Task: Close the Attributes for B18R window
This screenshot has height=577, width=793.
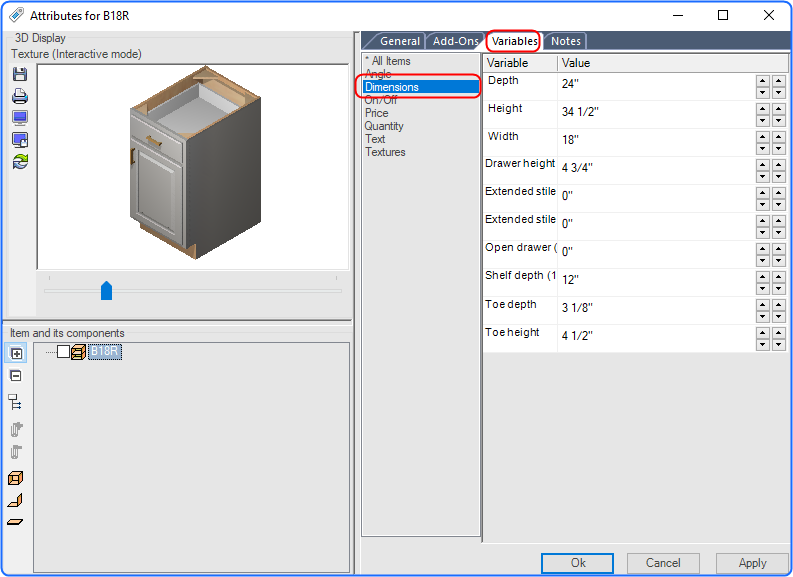Action: (x=769, y=15)
